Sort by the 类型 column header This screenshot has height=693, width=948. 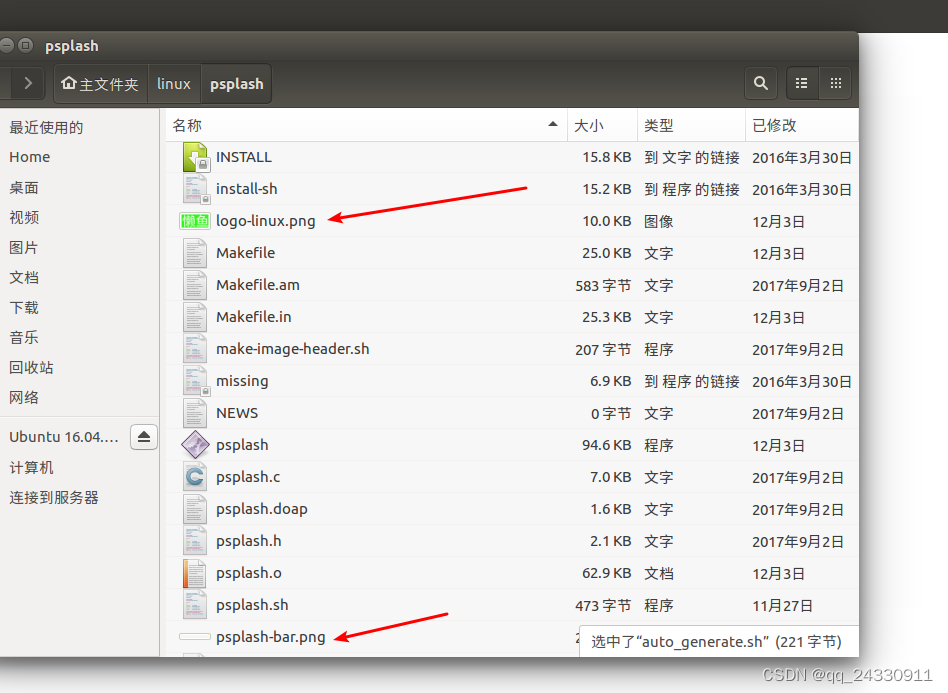click(691, 125)
